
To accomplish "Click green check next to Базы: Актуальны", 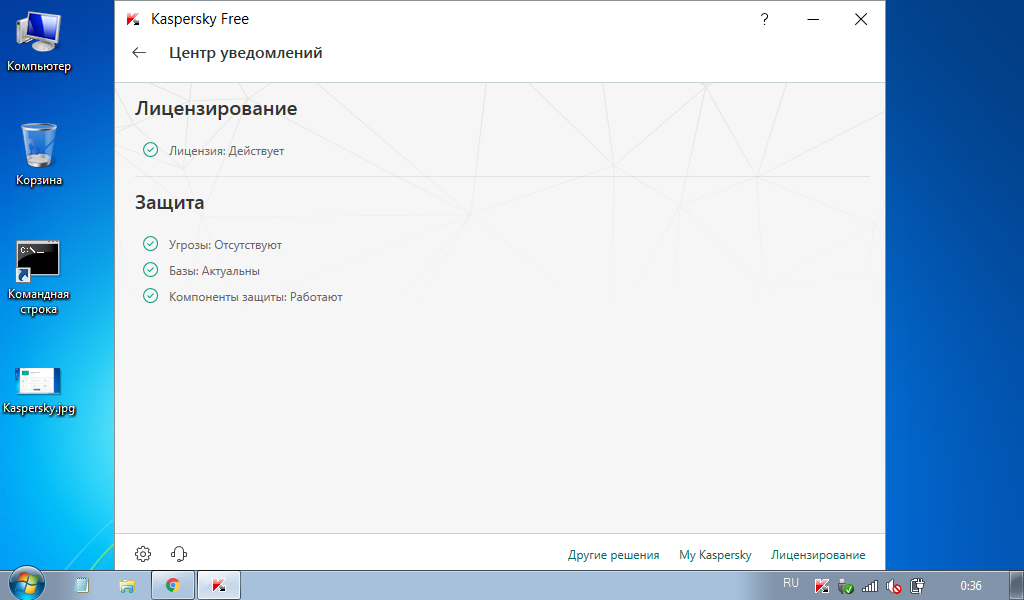I will coord(150,270).
